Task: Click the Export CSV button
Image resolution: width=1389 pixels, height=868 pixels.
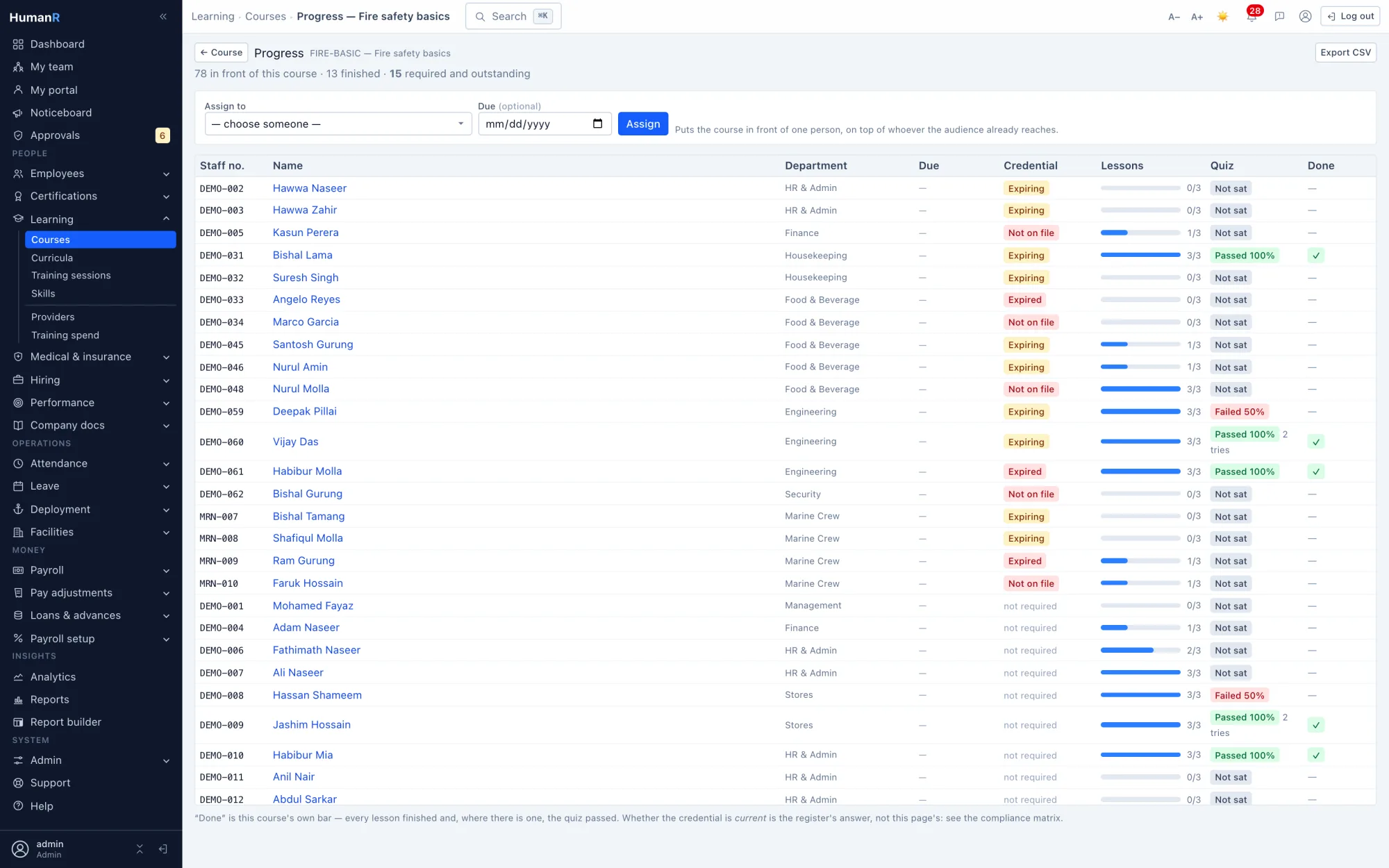Action: click(x=1345, y=52)
